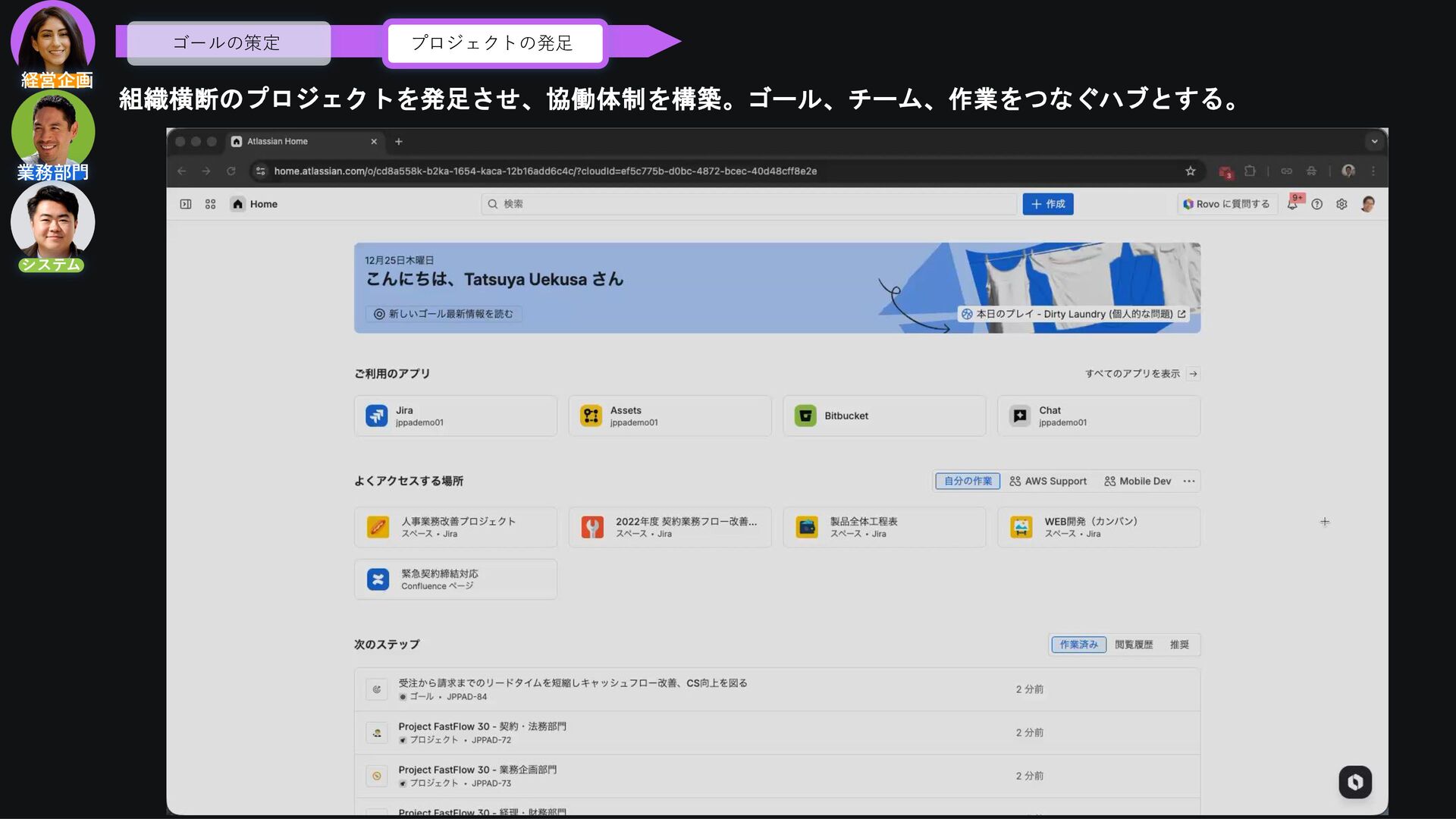Open the Jira app tile
1456x819 pixels.
455,416
